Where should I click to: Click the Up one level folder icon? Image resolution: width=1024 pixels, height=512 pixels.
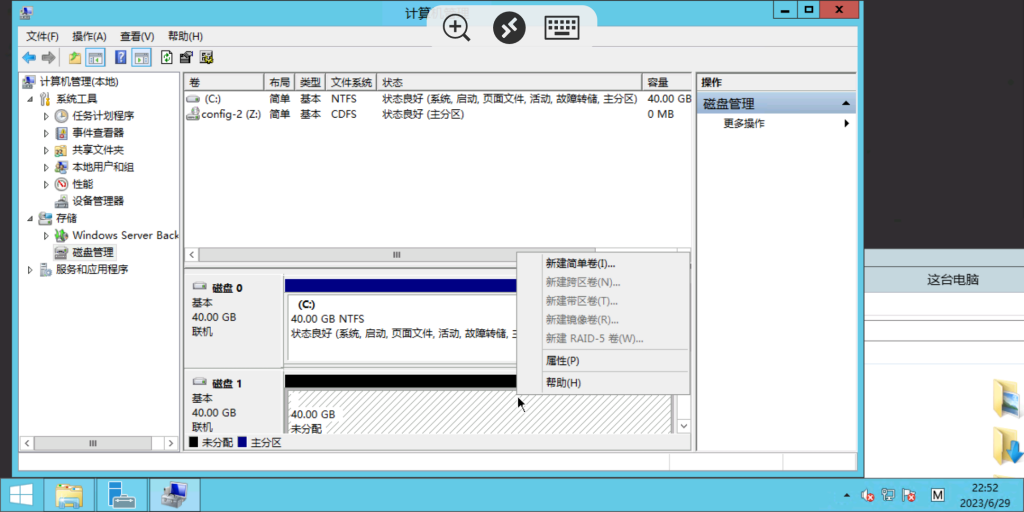point(75,57)
